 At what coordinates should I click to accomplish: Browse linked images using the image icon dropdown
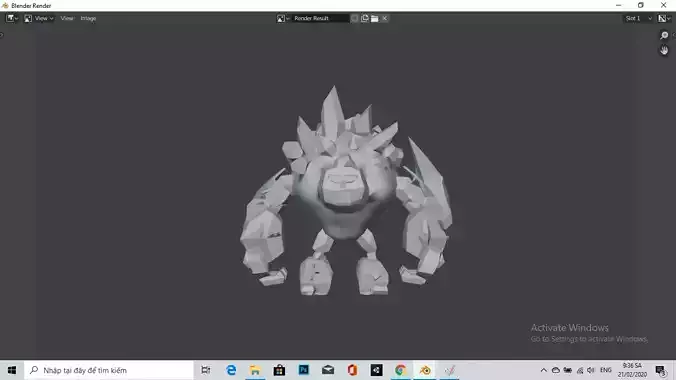point(283,18)
